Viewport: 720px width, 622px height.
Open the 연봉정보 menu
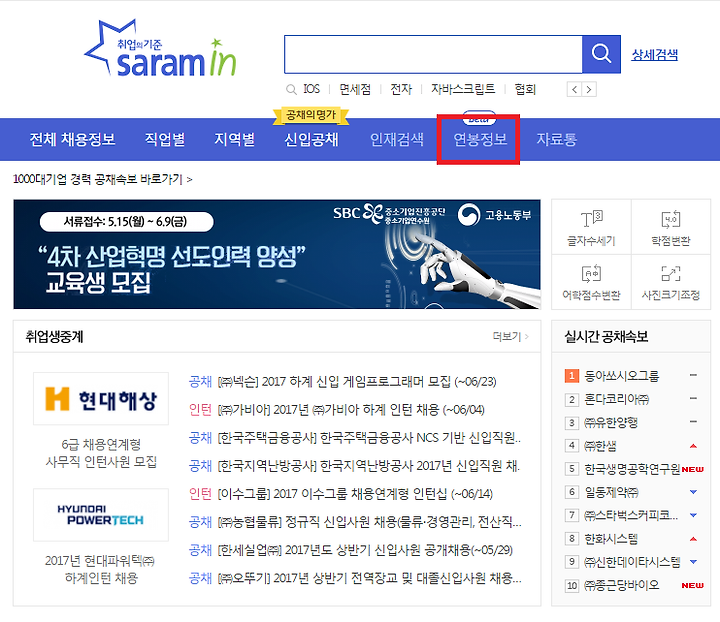(x=480, y=139)
